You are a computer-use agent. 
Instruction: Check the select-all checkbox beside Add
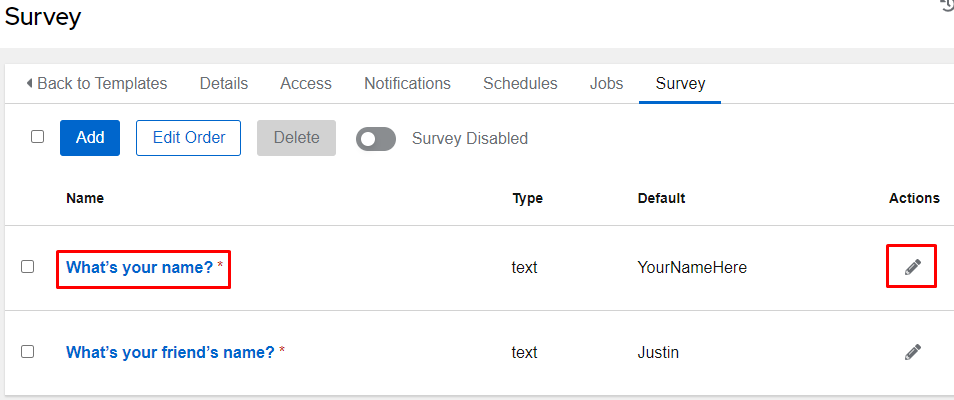(x=38, y=137)
